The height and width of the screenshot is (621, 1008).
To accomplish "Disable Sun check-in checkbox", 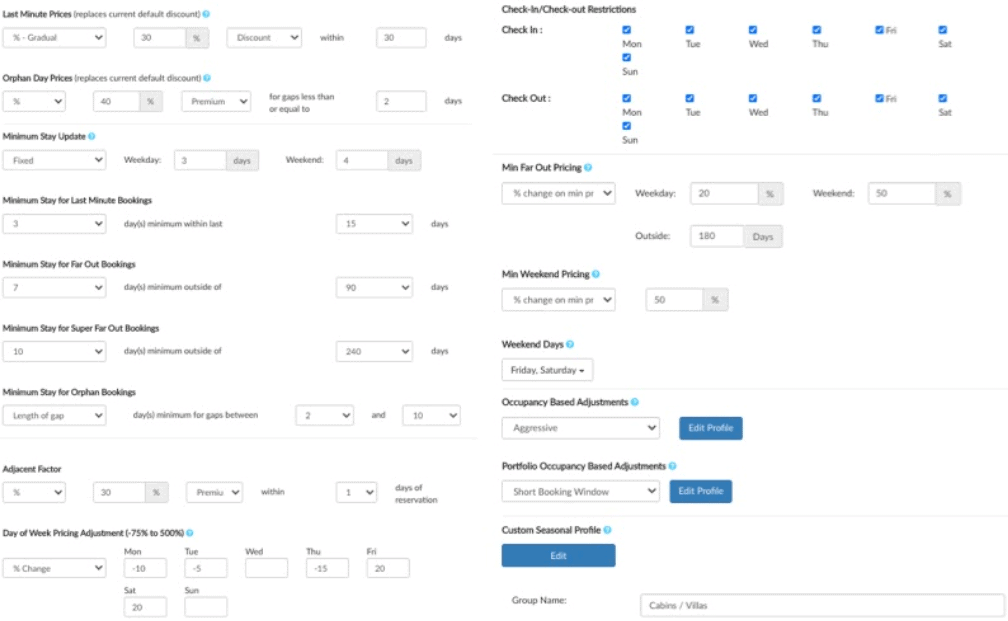I will (x=627, y=57).
